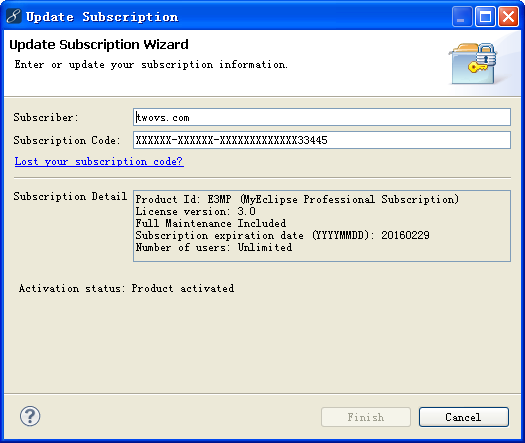The image size is (525, 443).
Task: Close the Update Subscription dialog
Action: coord(508,16)
